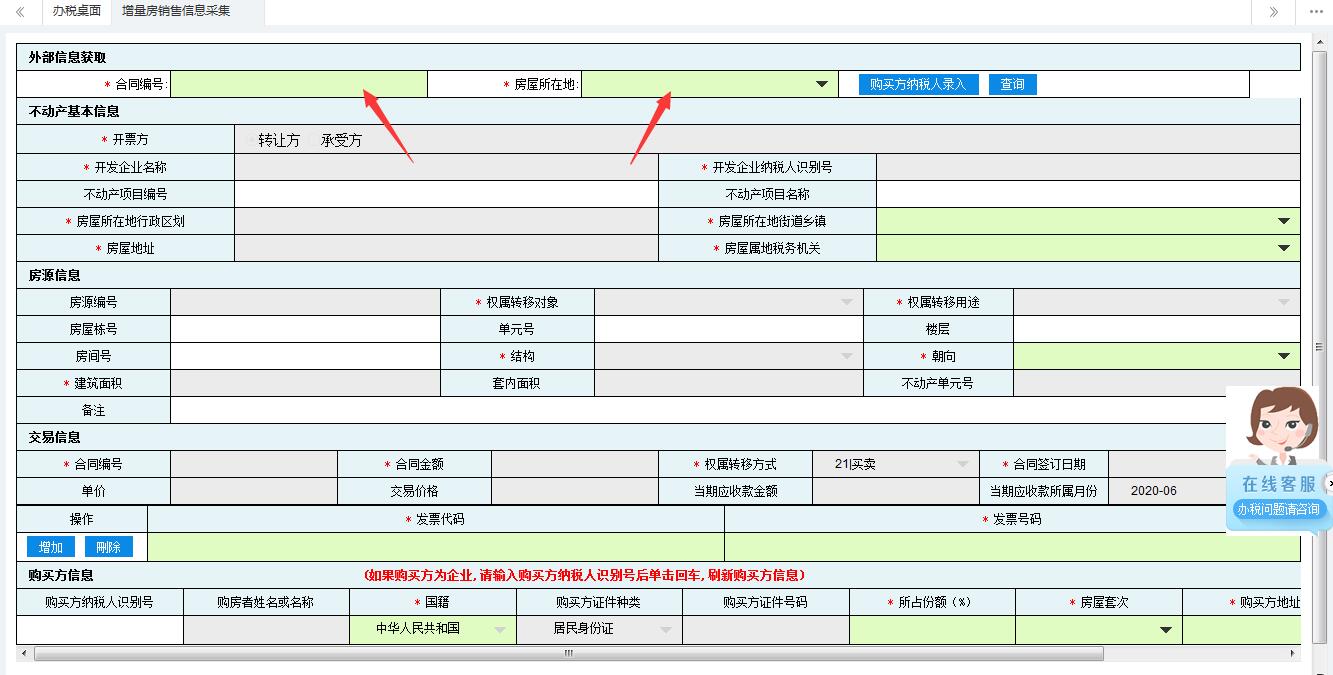The height and width of the screenshot is (675, 1333).
Task: Expand the 国籍 dropdown showing 中华人民共和国
Action: coord(500,630)
